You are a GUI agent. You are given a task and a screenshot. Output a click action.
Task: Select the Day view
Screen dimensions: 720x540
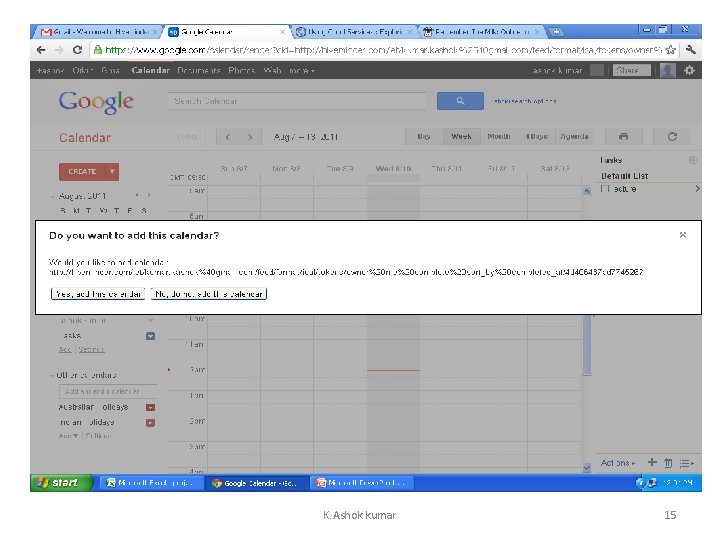point(424,136)
